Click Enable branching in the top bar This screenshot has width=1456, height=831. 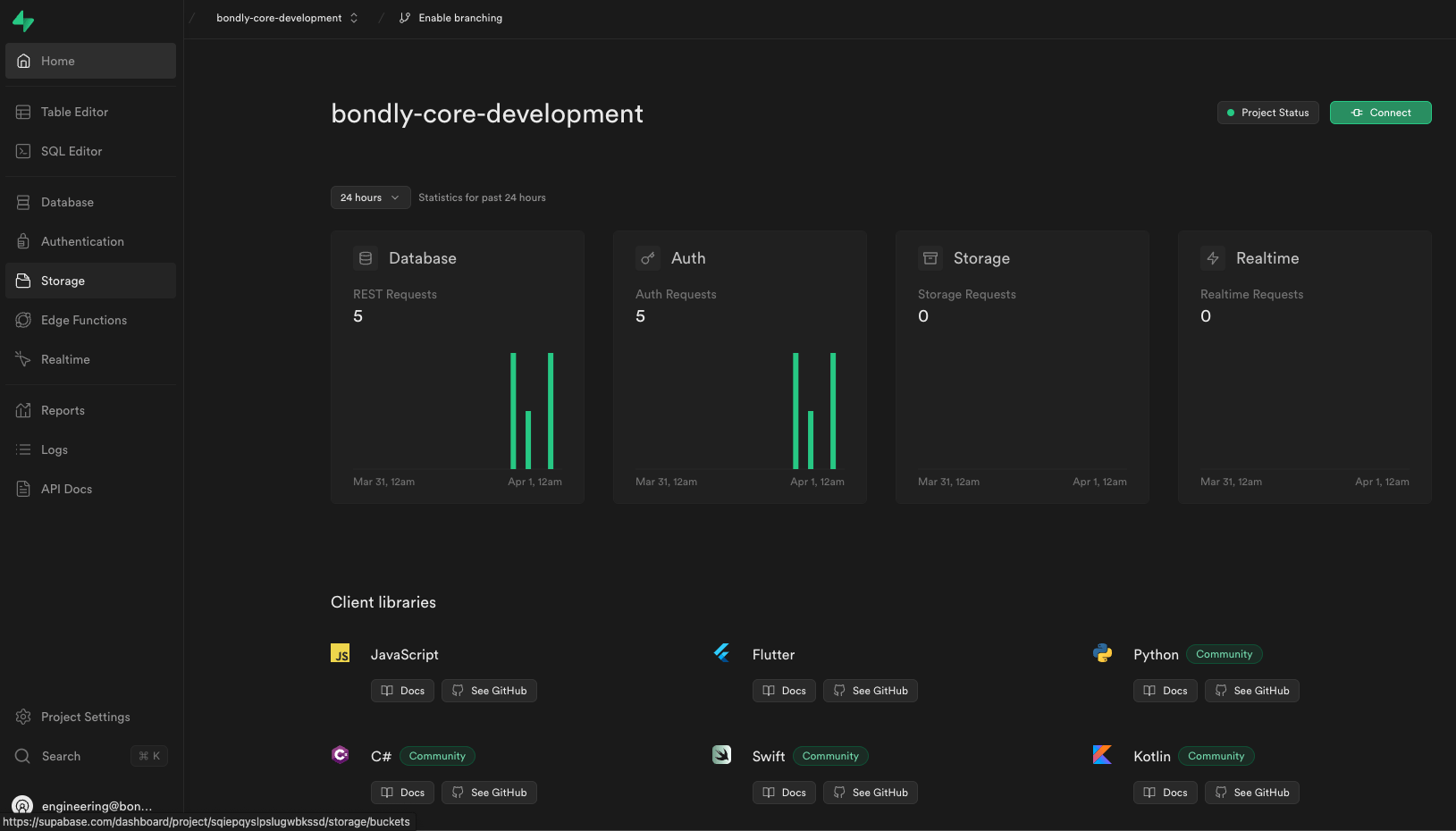450,18
